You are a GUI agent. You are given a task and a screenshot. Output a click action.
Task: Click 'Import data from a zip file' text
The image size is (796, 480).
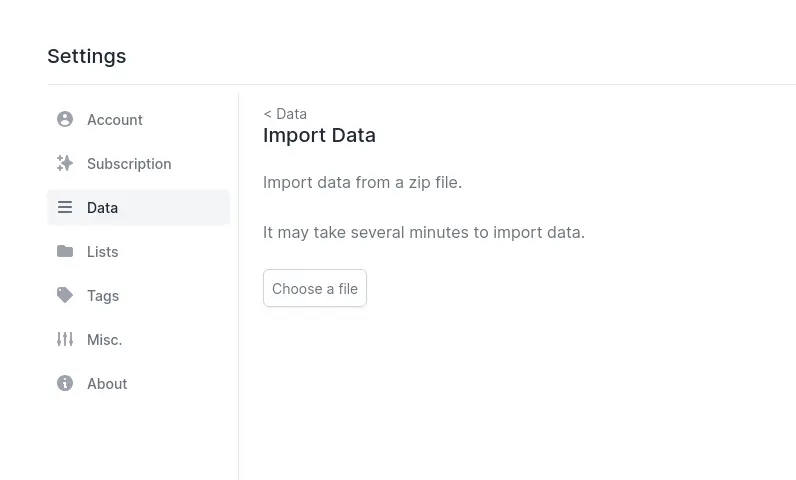pos(362,183)
